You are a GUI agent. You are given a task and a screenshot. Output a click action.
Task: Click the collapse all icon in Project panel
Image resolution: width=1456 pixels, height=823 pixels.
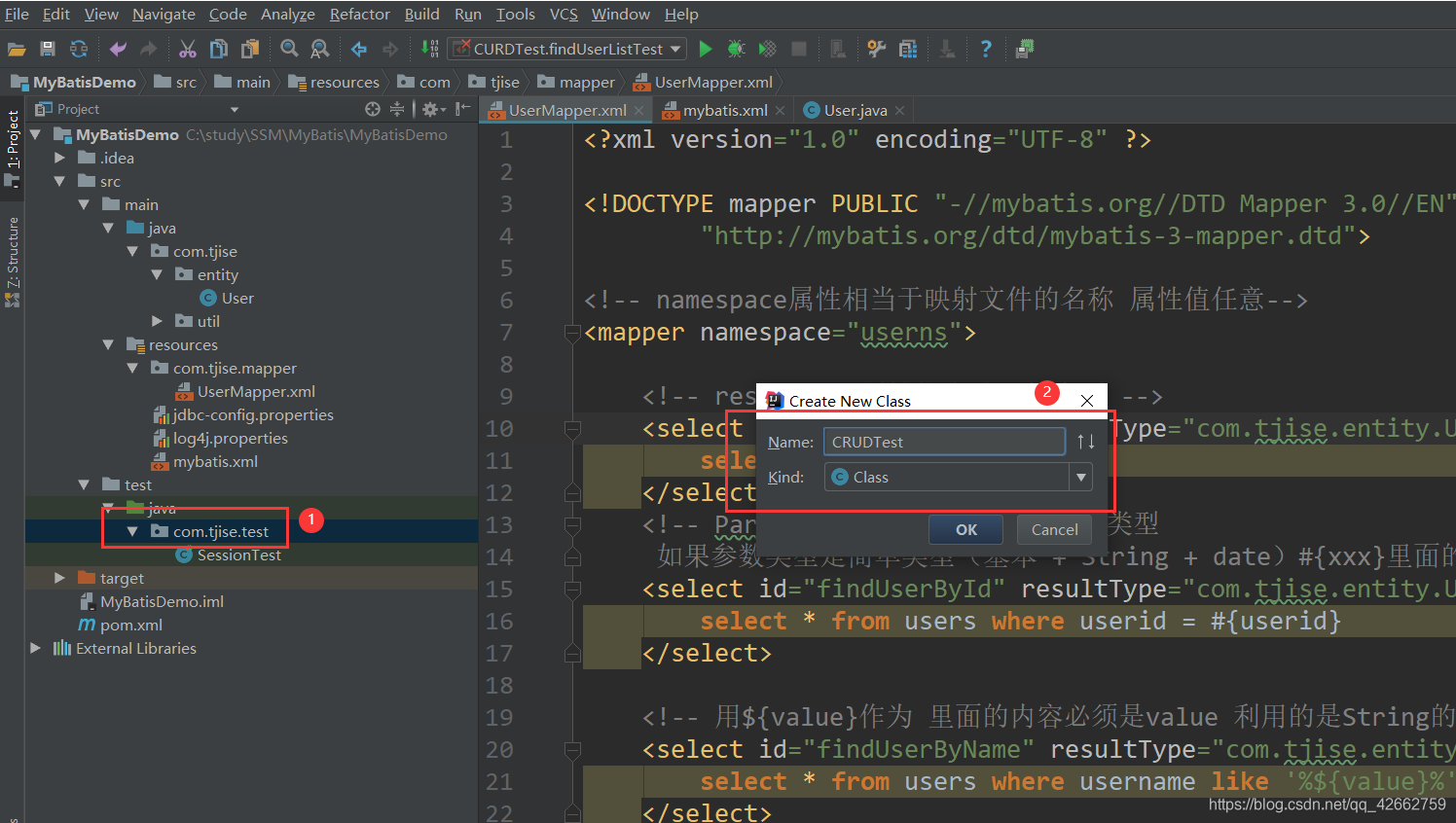click(397, 109)
